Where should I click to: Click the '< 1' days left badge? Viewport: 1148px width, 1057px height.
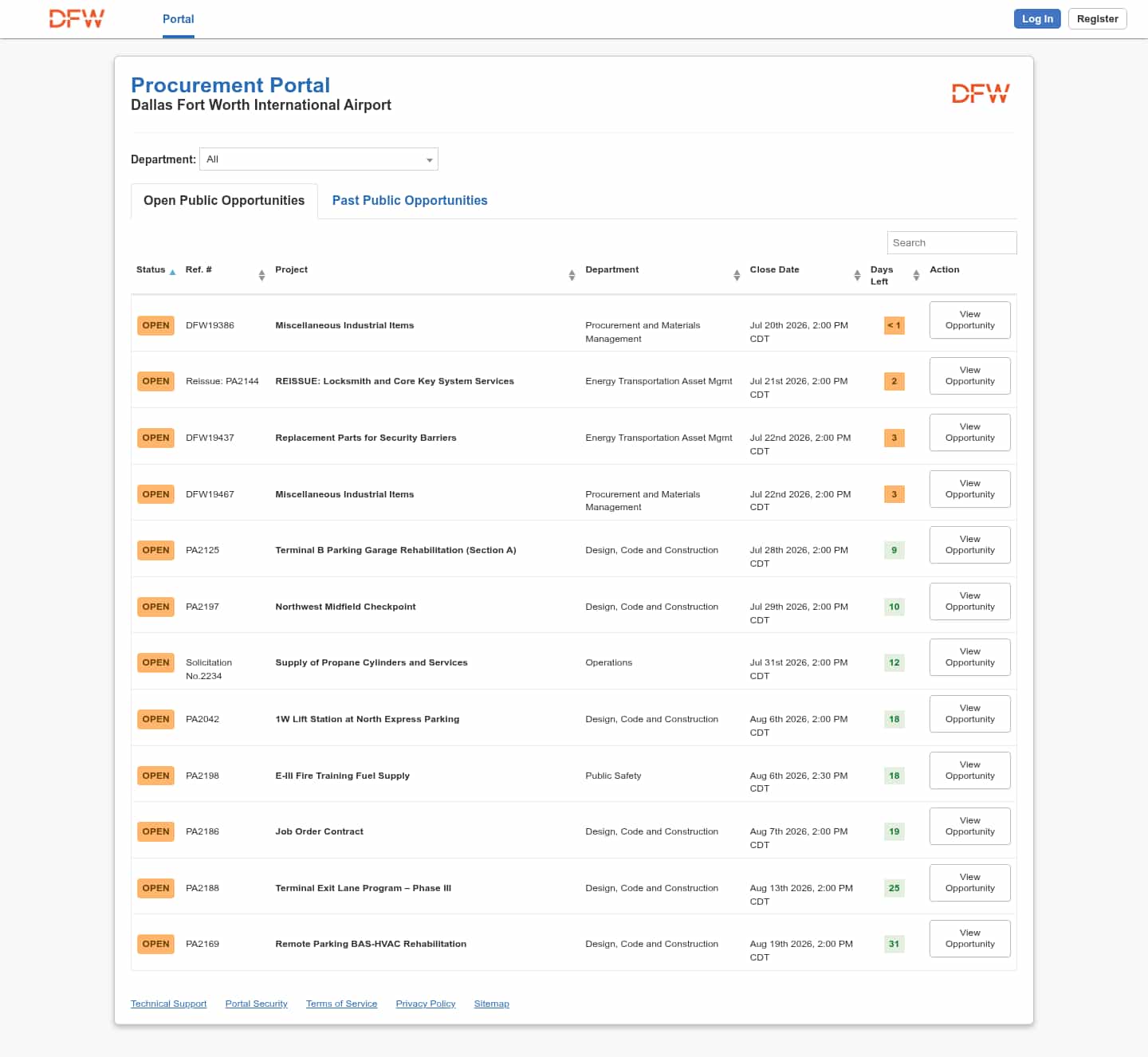click(894, 325)
